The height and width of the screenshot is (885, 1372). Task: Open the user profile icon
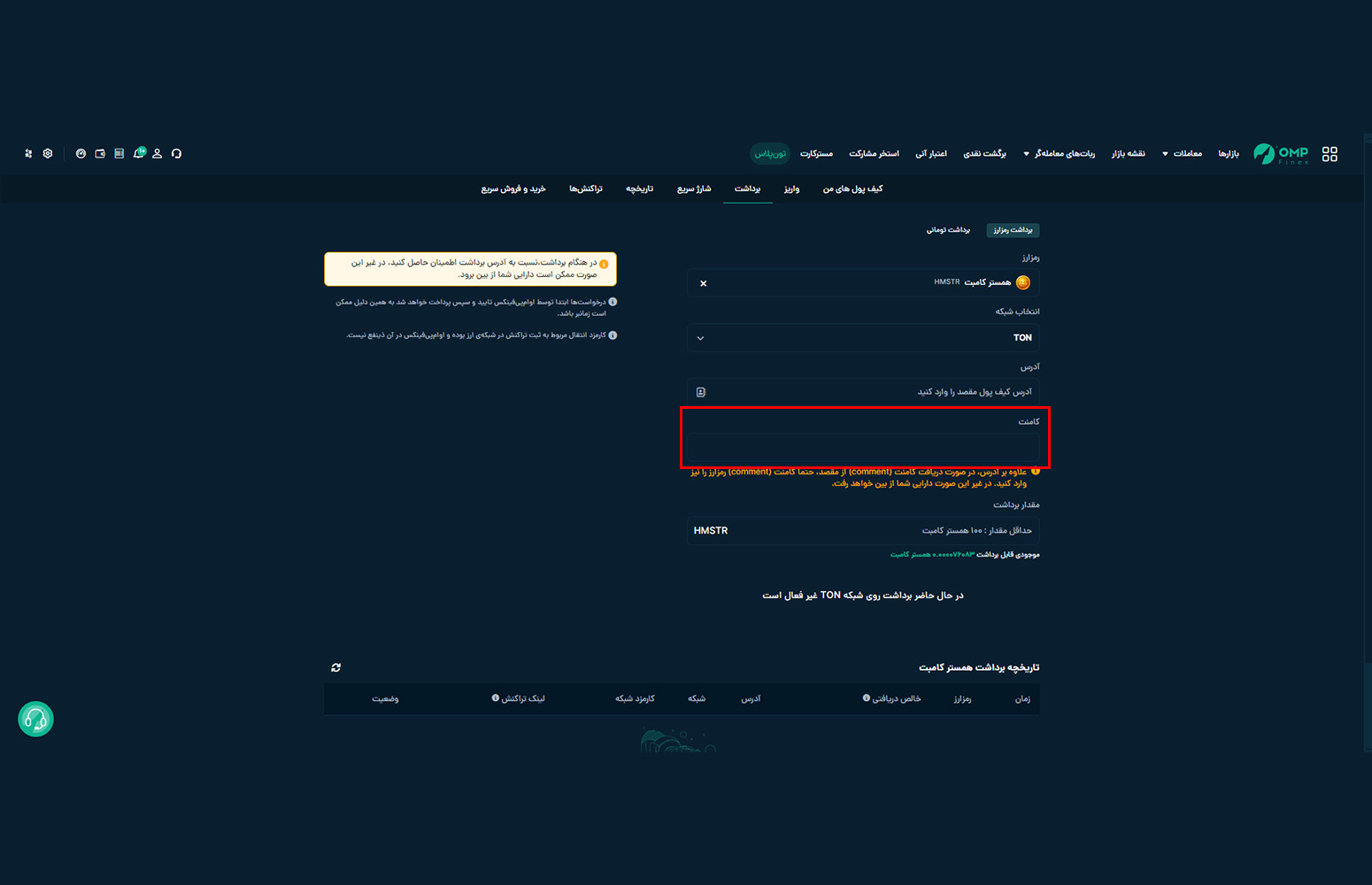157,154
